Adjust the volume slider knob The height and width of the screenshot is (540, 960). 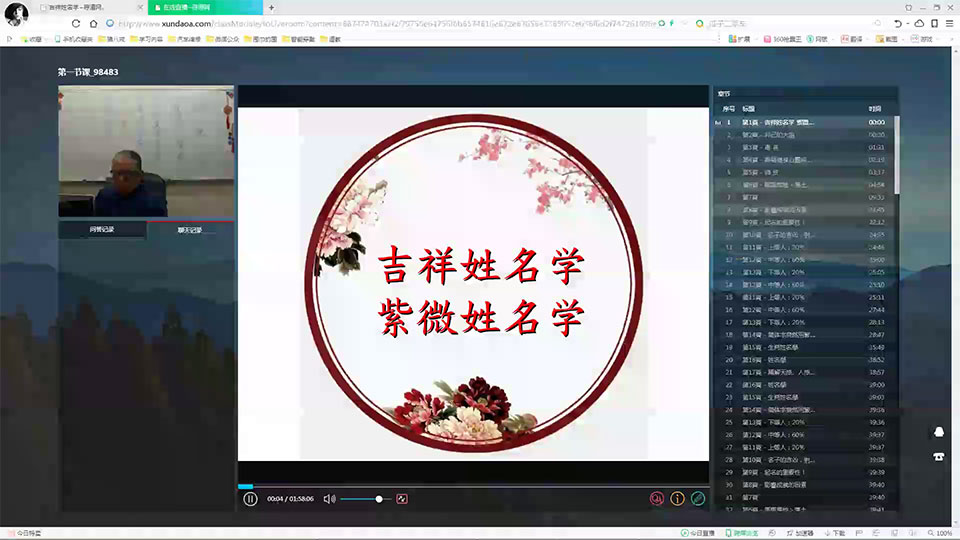pyautogui.click(x=379, y=499)
